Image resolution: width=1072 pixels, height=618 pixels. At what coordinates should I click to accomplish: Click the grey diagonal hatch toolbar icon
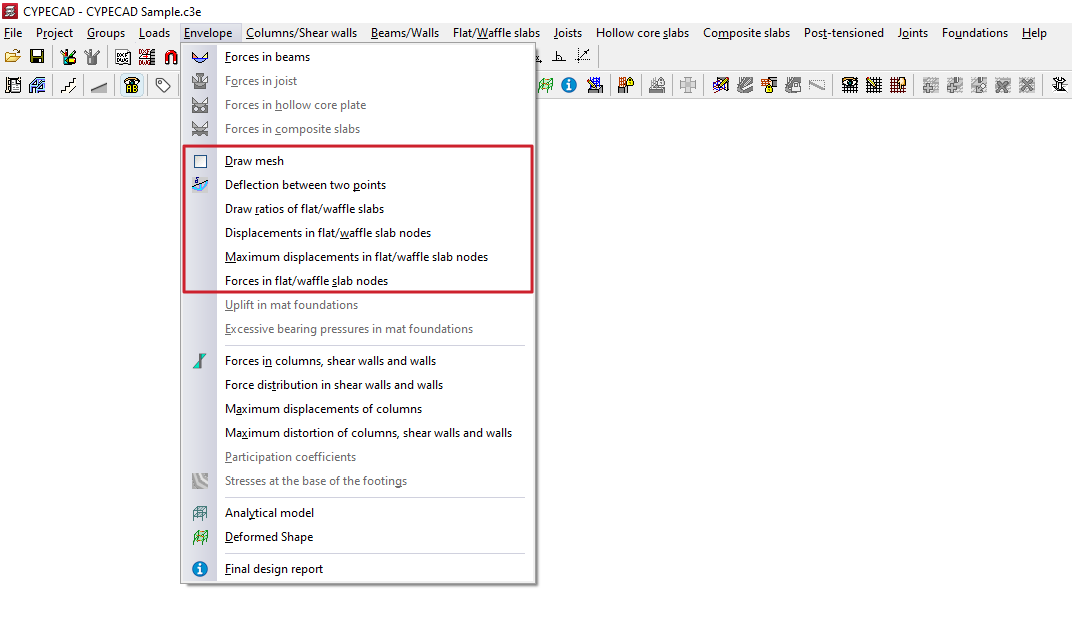pyautogui.click(x=745, y=85)
